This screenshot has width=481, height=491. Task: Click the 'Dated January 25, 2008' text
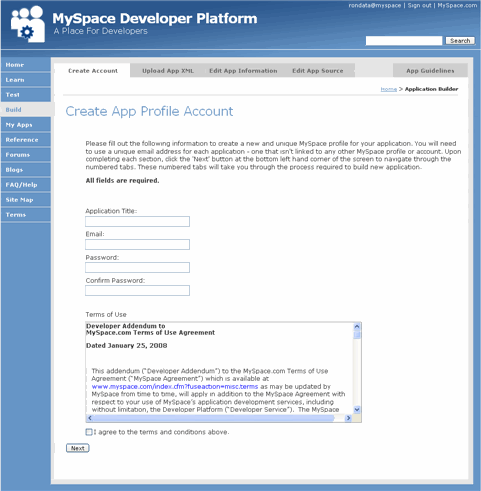click(x=127, y=346)
